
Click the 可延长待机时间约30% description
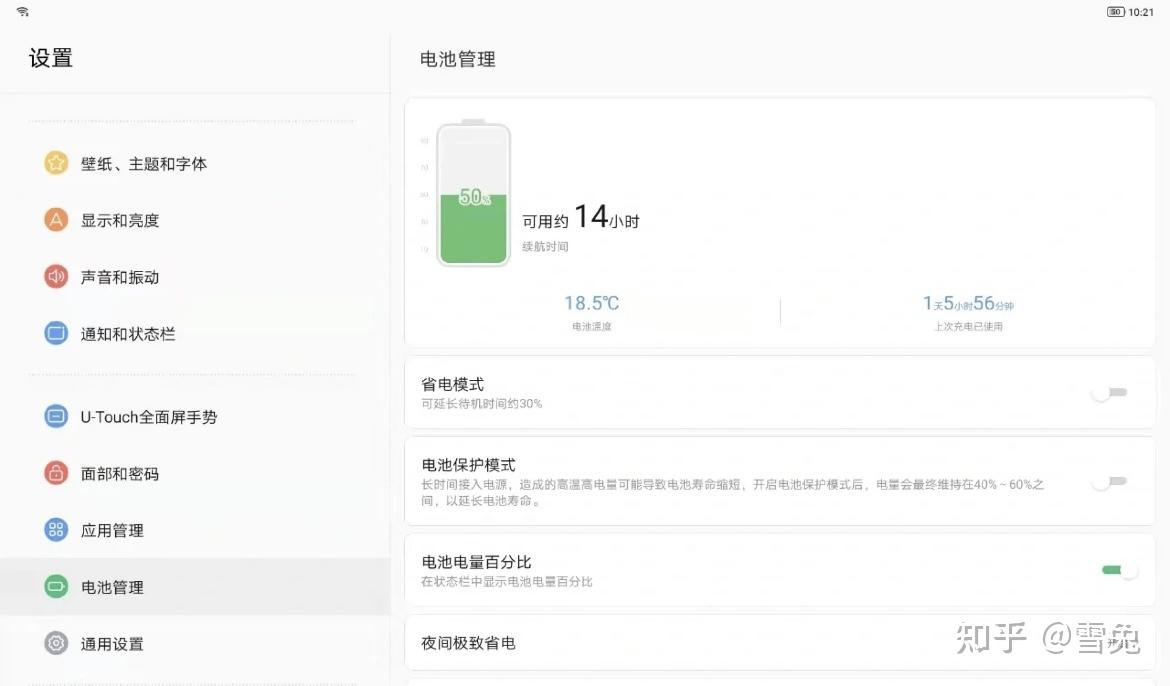click(481, 404)
